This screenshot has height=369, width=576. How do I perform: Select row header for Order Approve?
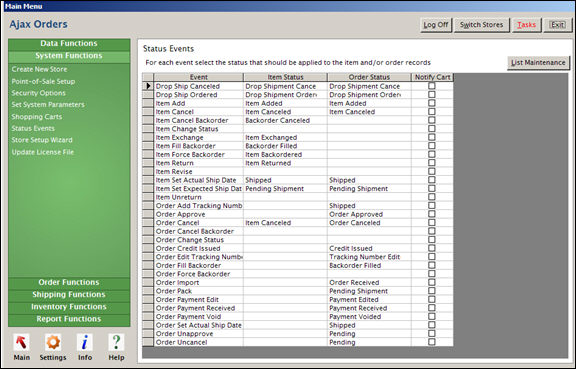[148, 214]
